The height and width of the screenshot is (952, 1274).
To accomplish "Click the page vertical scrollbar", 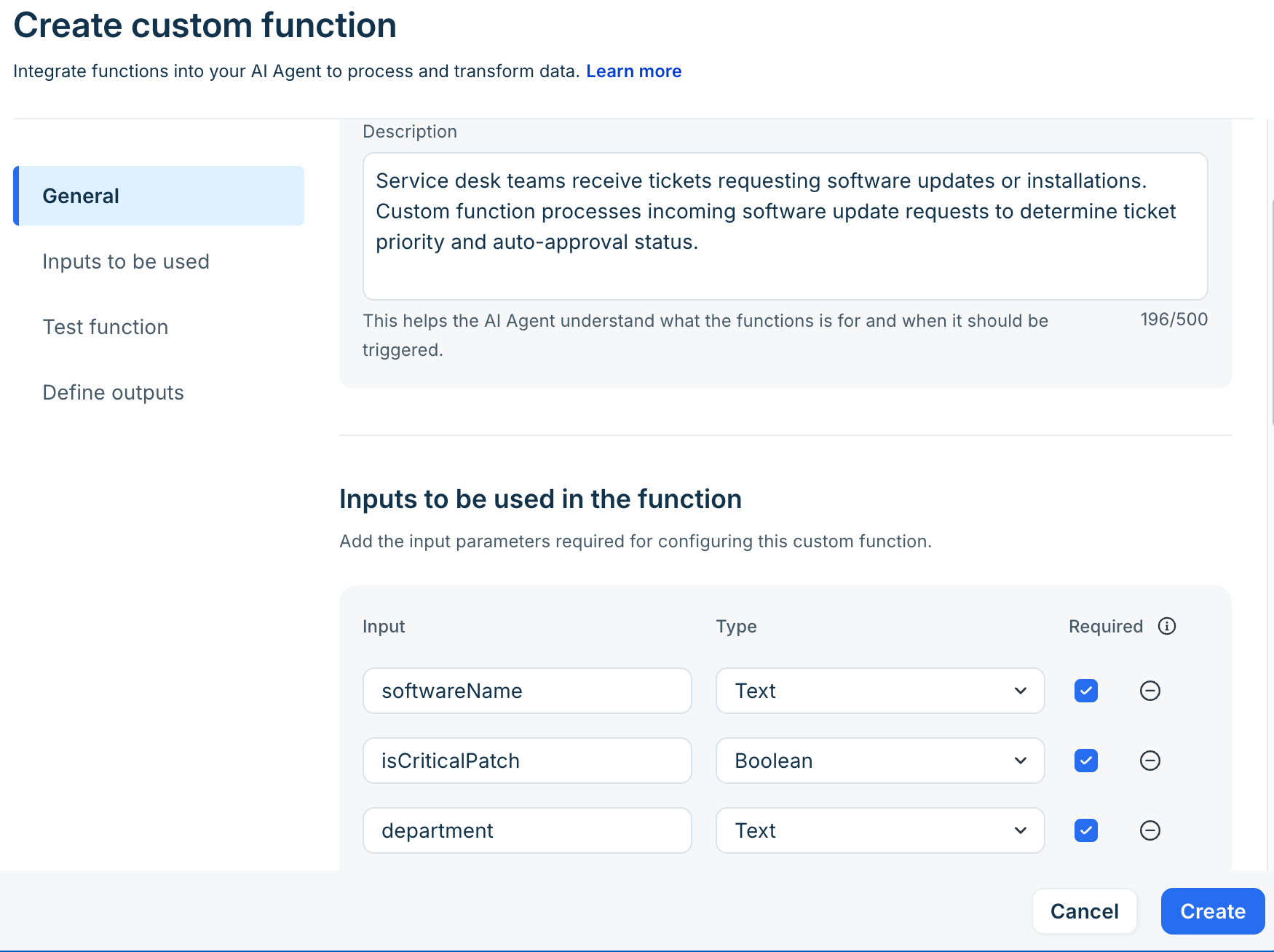I will tap(1272, 313).
